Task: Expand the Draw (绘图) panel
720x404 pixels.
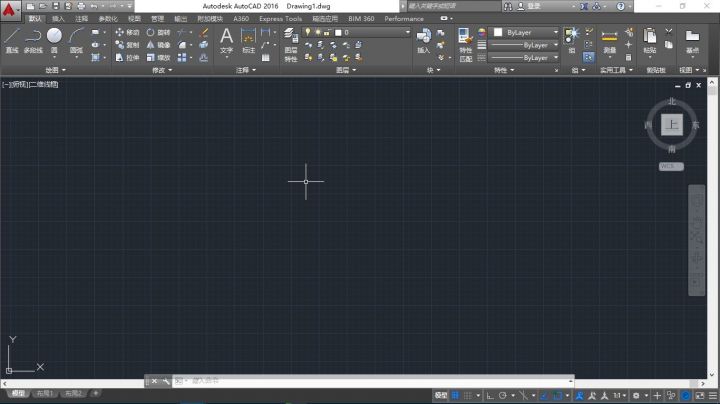Action: tap(53, 71)
